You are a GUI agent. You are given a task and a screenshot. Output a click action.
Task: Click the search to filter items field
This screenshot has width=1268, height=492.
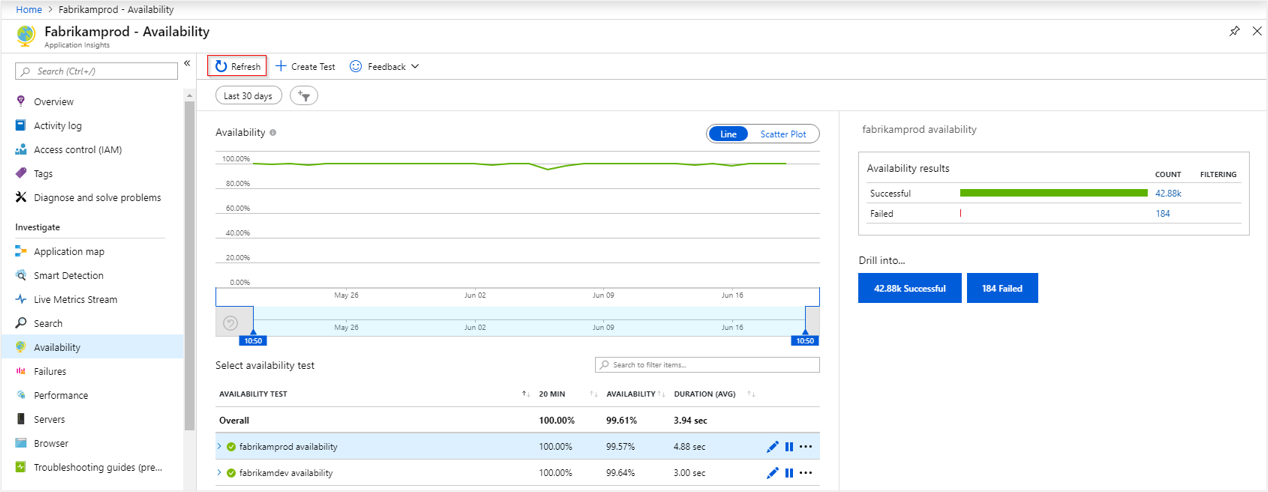[707, 365]
